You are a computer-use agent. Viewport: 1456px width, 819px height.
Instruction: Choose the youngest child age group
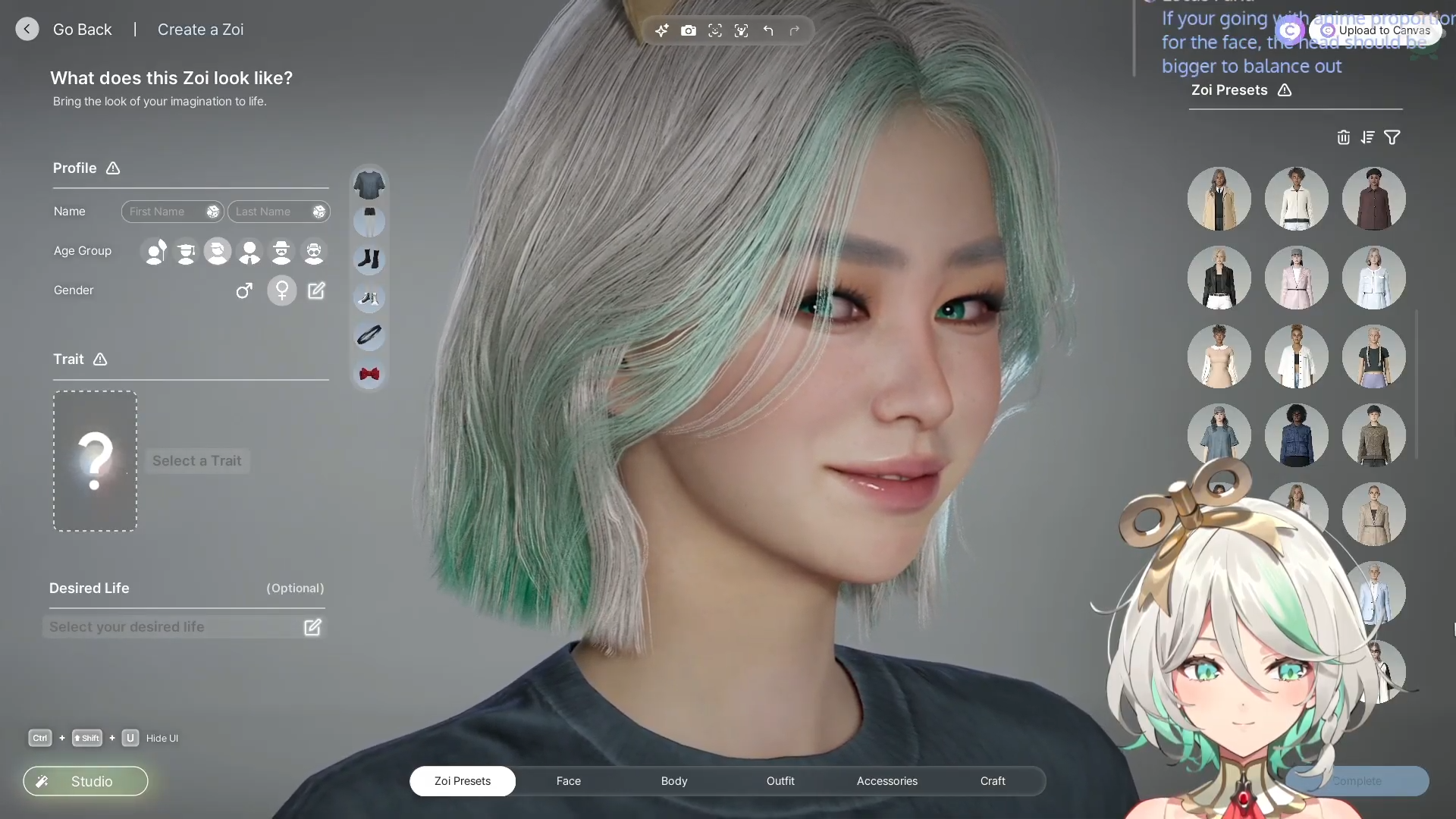[x=155, y=251]
